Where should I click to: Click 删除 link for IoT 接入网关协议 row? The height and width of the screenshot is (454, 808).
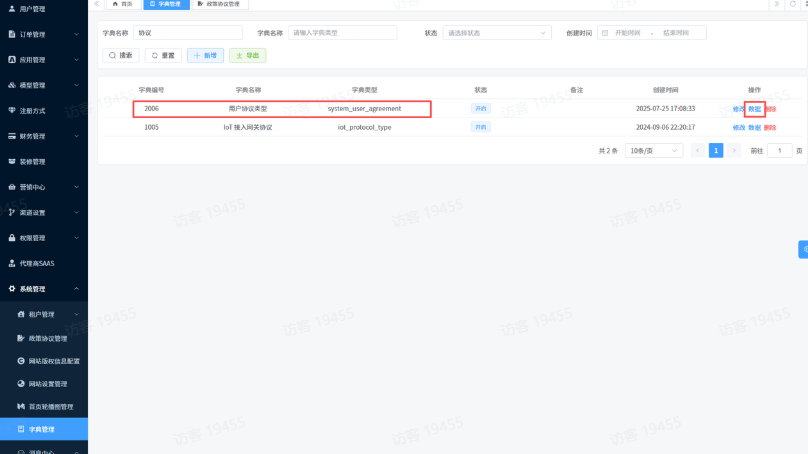(770, 127)
